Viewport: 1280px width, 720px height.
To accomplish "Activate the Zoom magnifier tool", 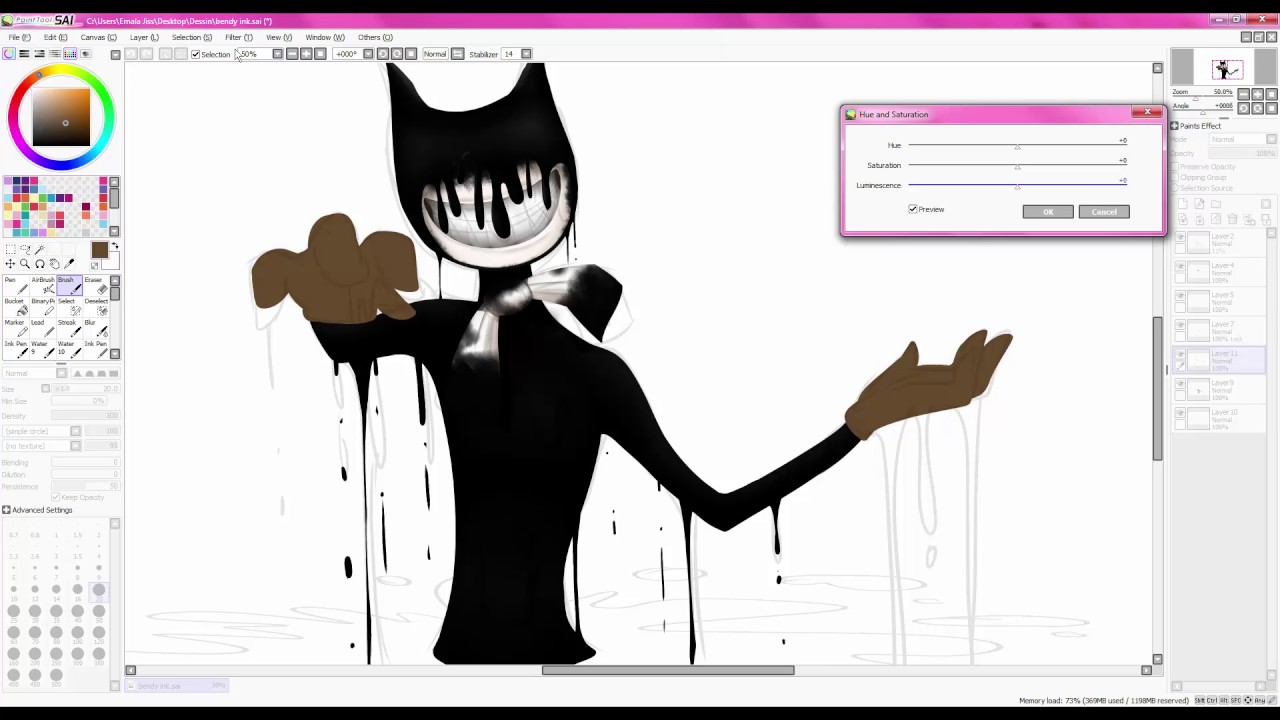I will click(x=25, y=264).
